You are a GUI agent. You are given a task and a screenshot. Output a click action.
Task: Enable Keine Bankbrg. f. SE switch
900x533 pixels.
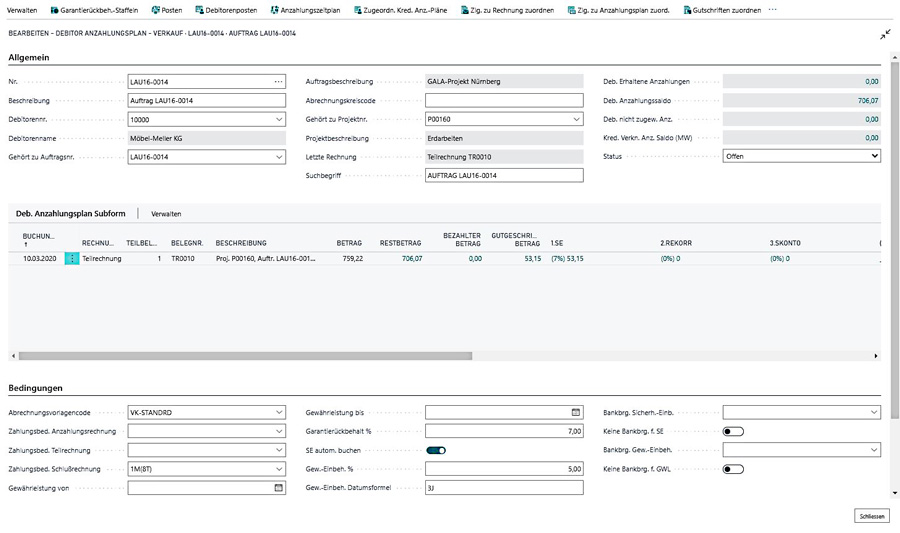coord(733,431)
